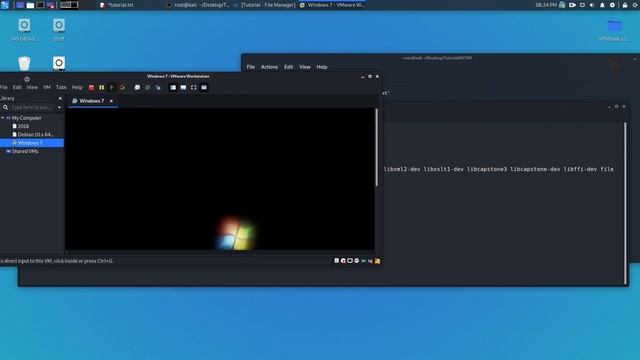640x360 pixels.
Task: Open the Kali applications menu icon
Action: coord(5,5)
